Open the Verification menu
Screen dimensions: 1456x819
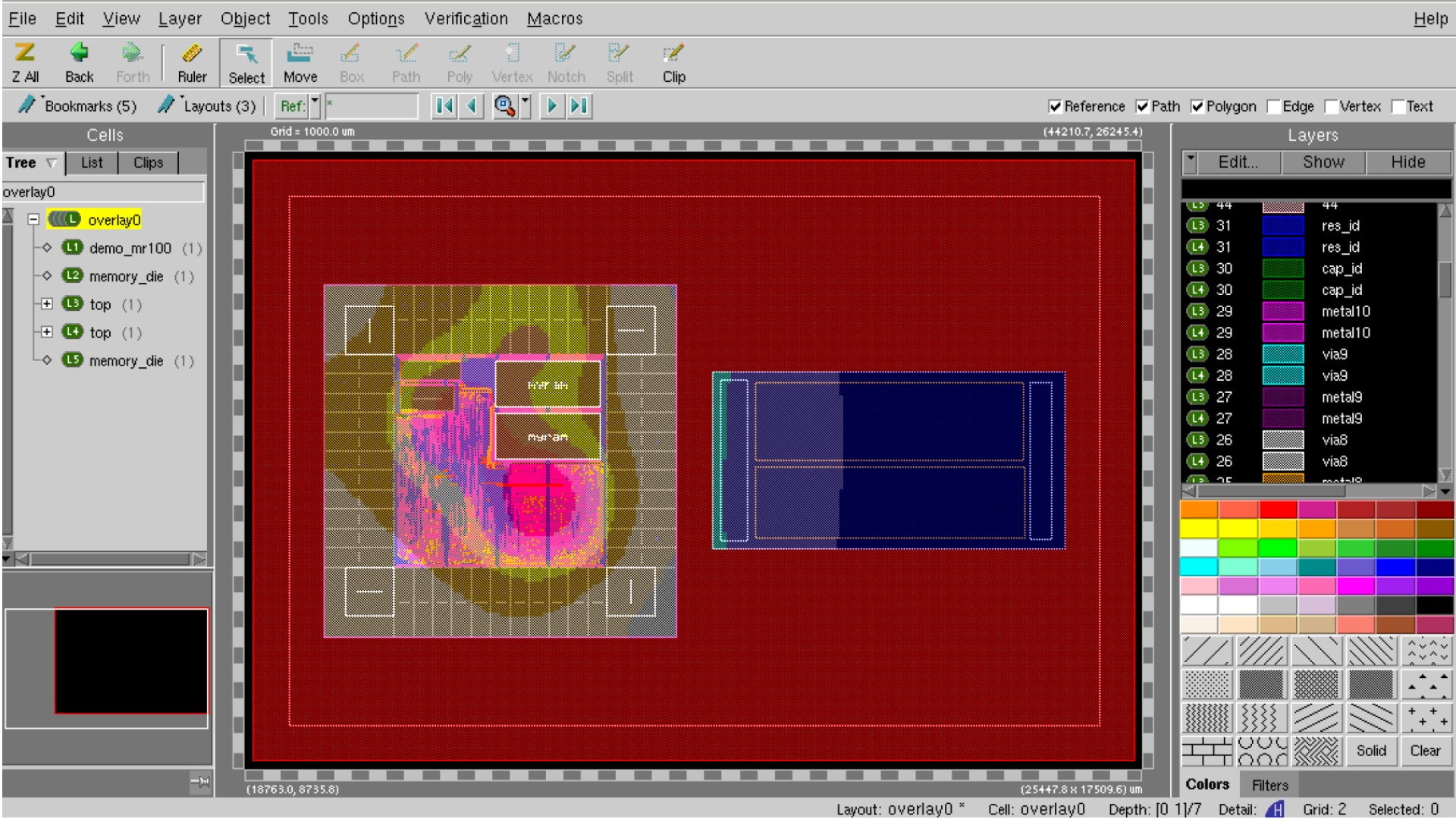(465, 19)
